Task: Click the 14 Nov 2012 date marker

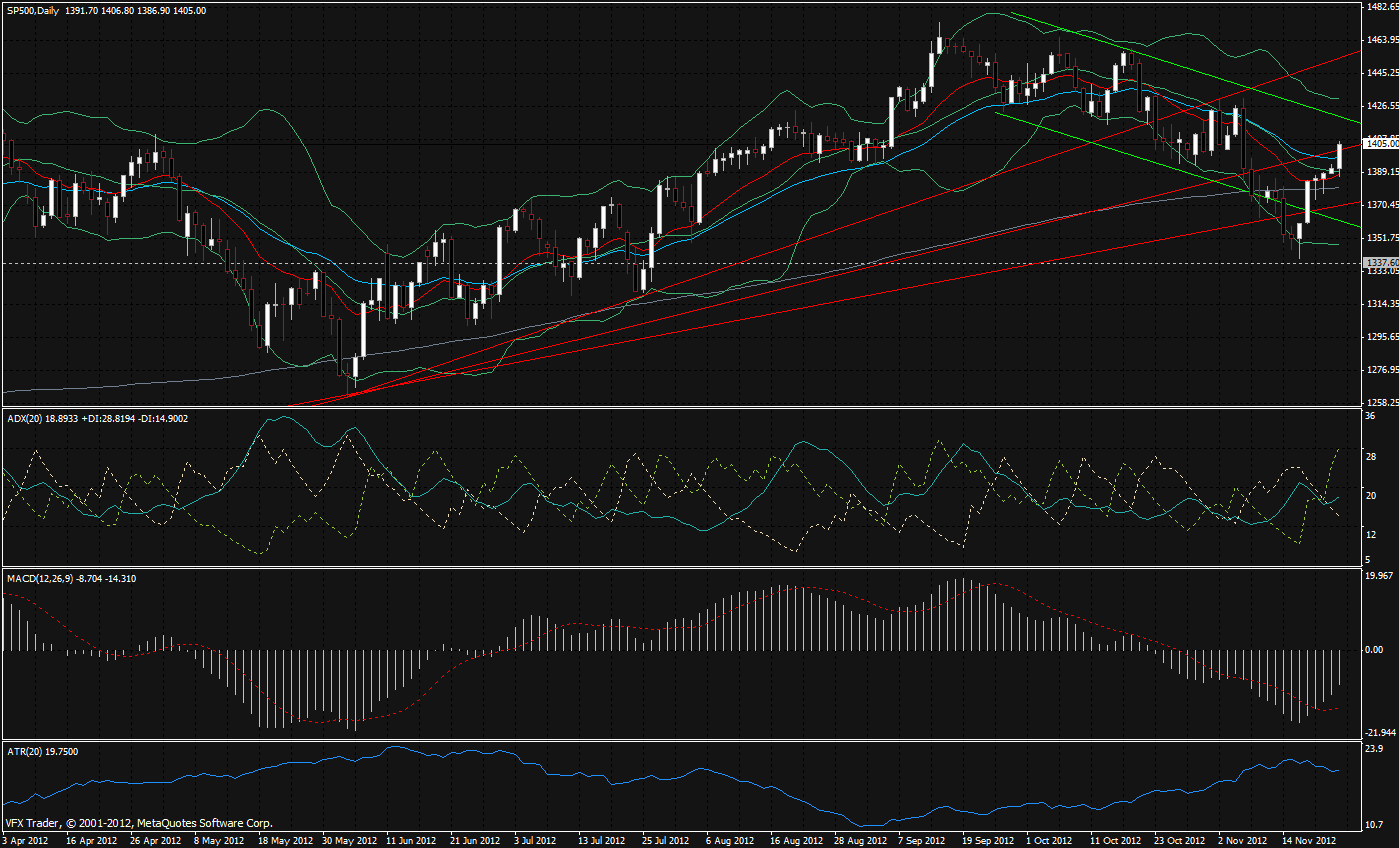Action: coord(1308,841)
